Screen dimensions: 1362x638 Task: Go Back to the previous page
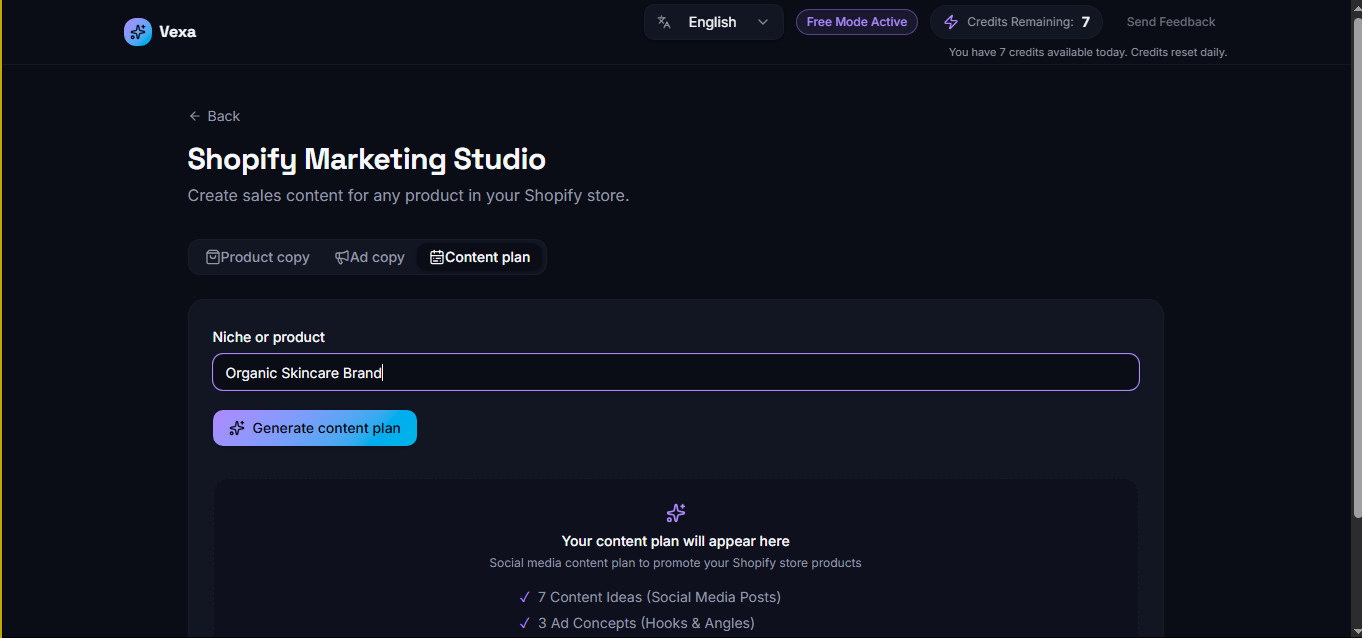click(214, 116)
